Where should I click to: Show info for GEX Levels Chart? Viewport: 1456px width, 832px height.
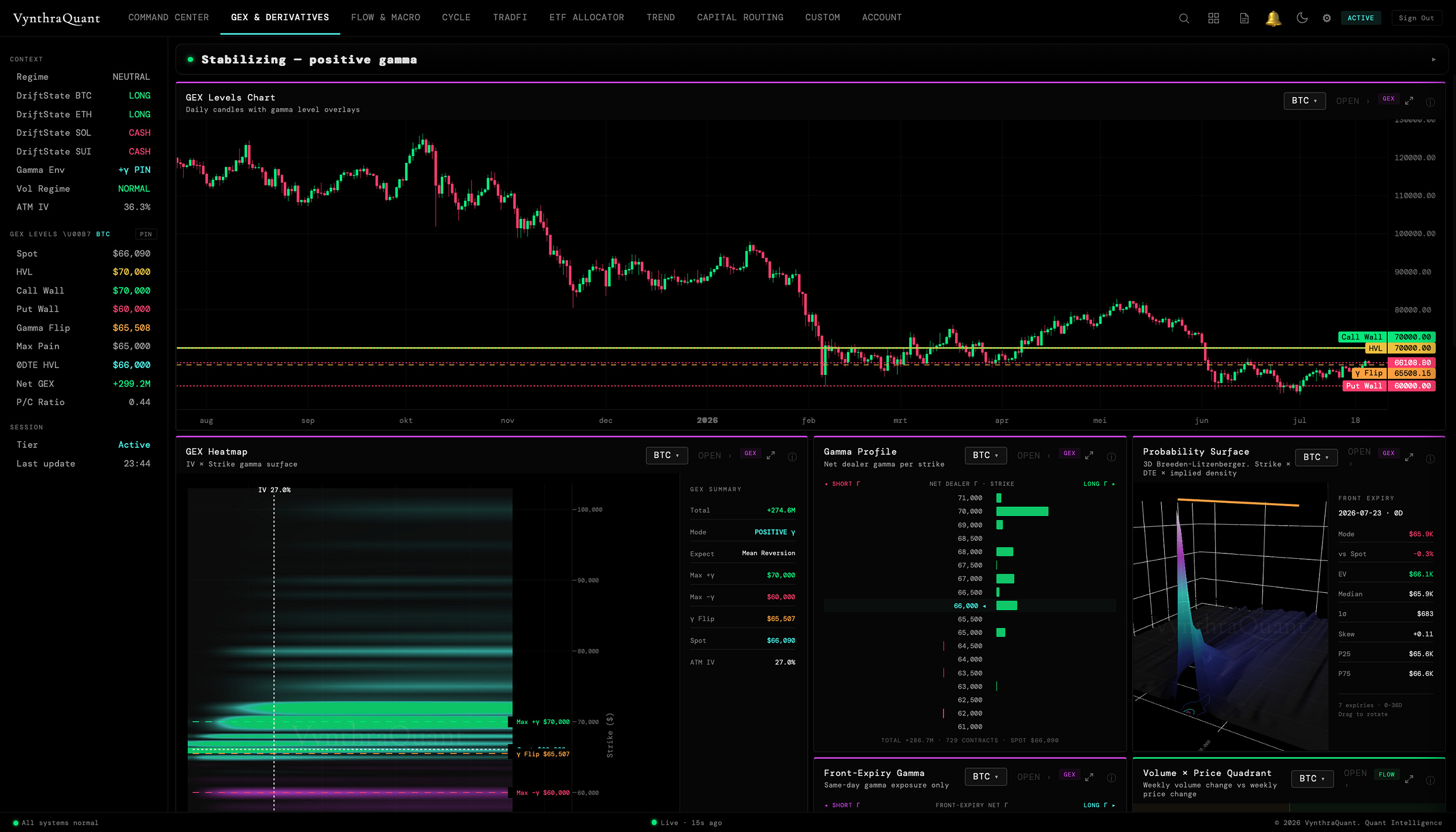click(1430, 102)
